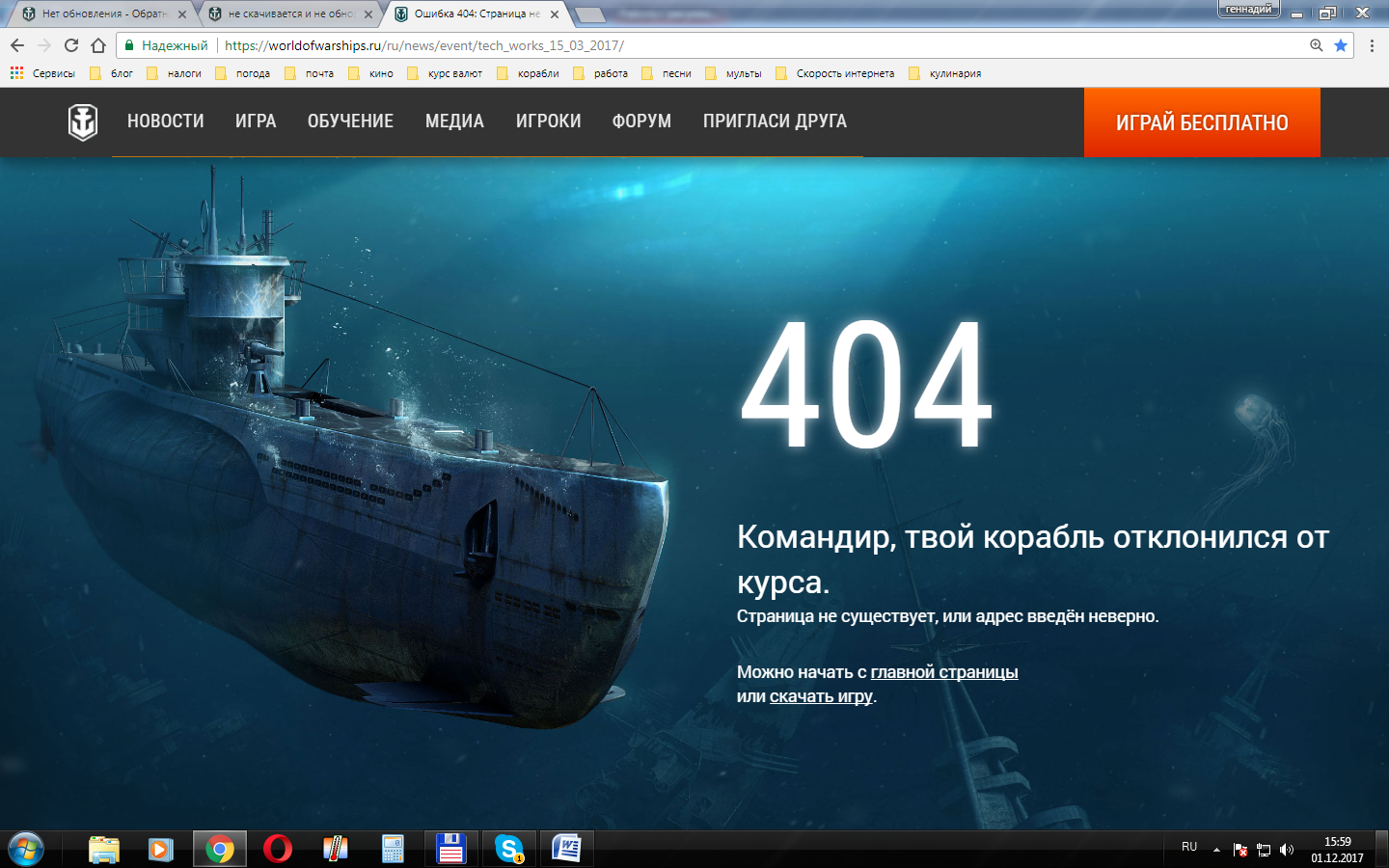1389x868 pixels.
Task: Open the 'корабли' bookmark folder
Action: pyautogui.click(x=528, y=73)
